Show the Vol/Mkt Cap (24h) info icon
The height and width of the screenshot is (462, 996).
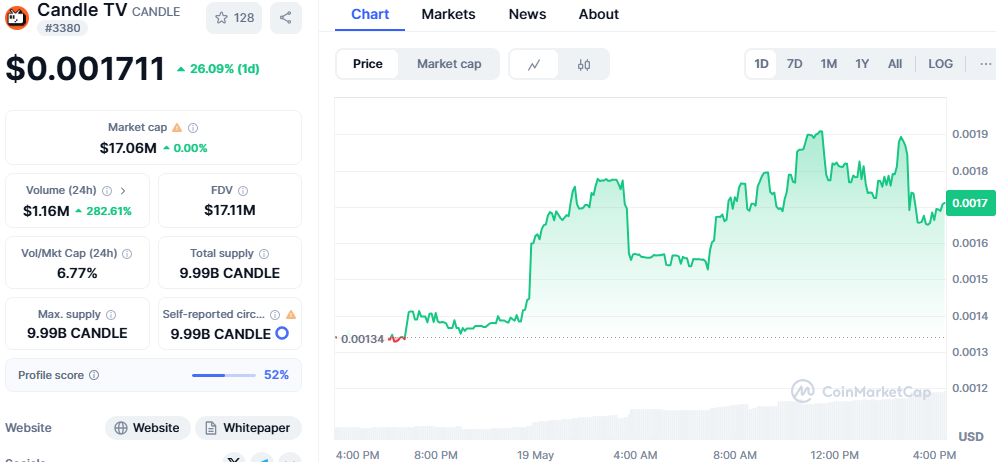coord(127,254)
